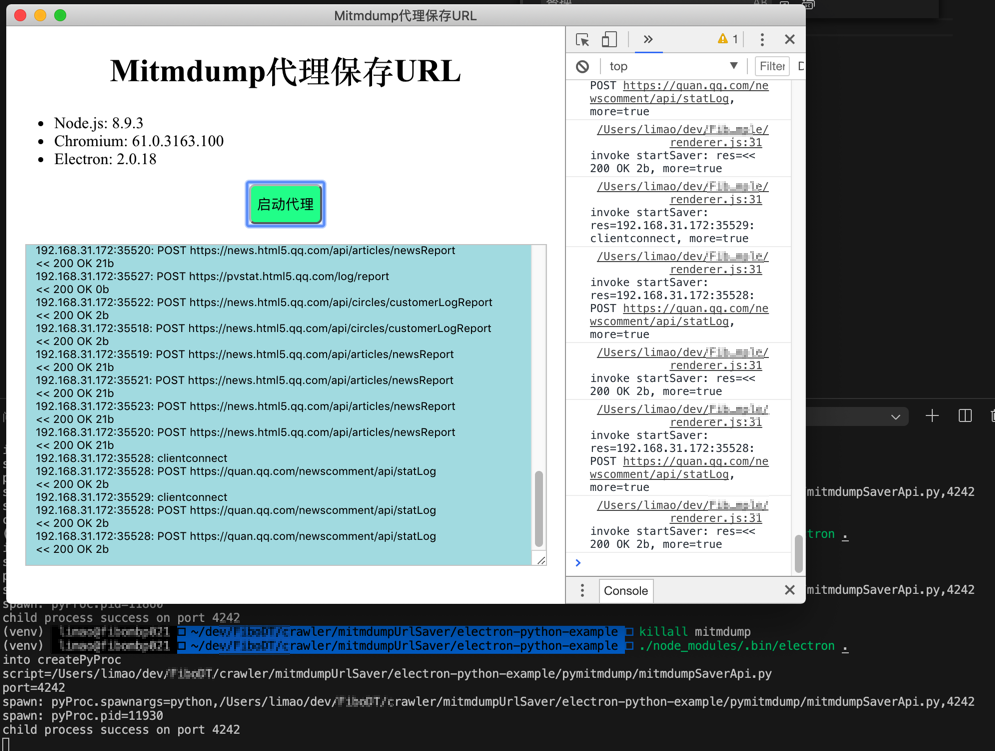The image size is (995, 751).
Task: Click the log textarea scrollbar thumb
Action: [539, 508]
